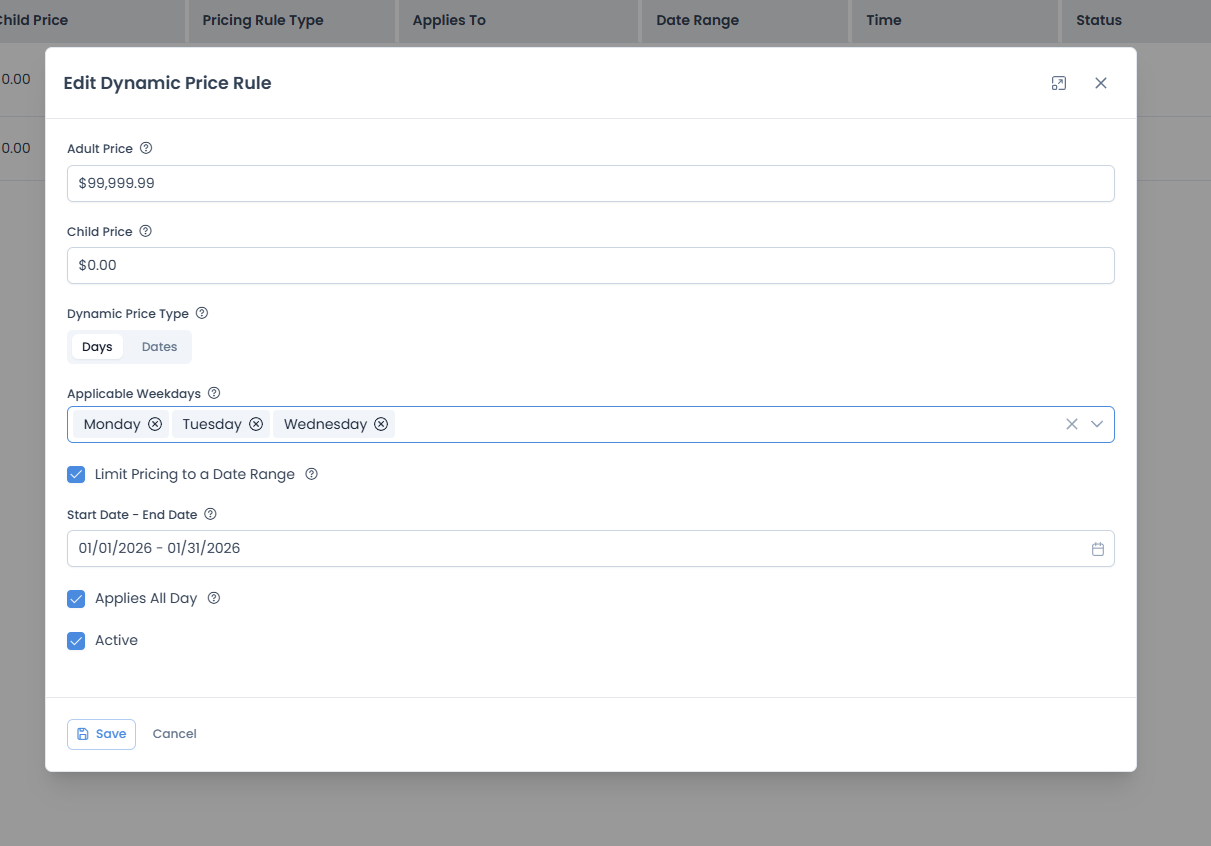Remove the Wednesday weekday tag
Image resolution: width=1211 pixels, height=846 pixels.
(x=381, y=424)
